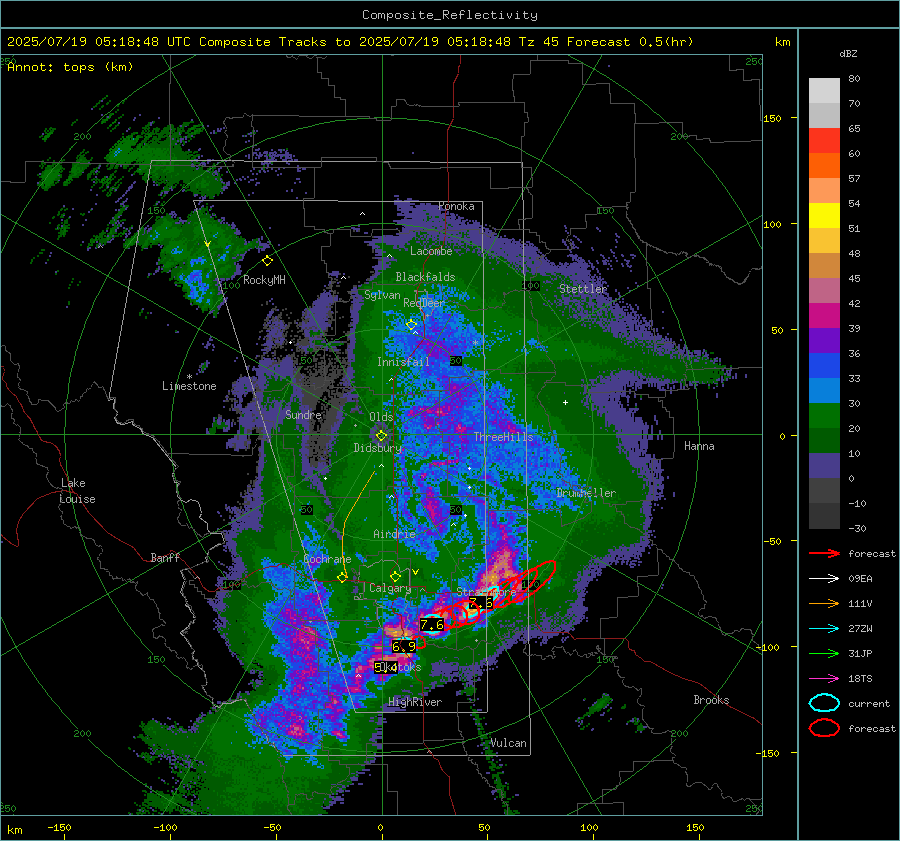Viewport: 900px width, 841px height.
Task: Click the Sylvan town label
Action: pyautogui.click(x=382, y=295)
